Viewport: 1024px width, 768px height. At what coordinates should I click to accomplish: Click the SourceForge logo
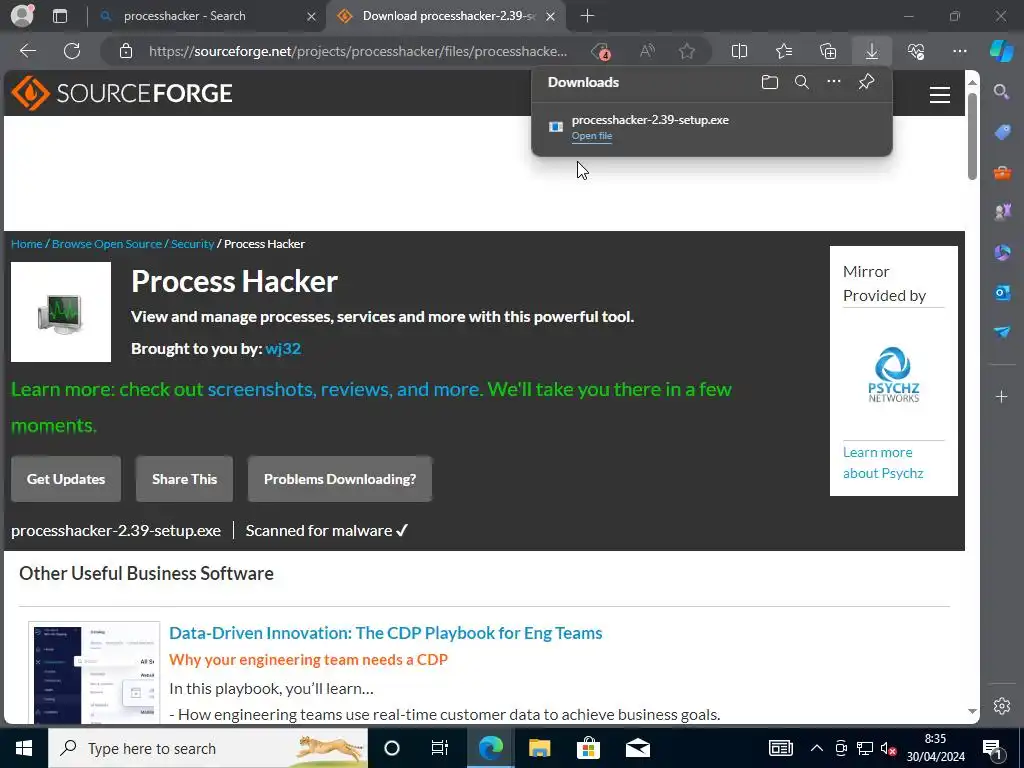coord(122,93)
